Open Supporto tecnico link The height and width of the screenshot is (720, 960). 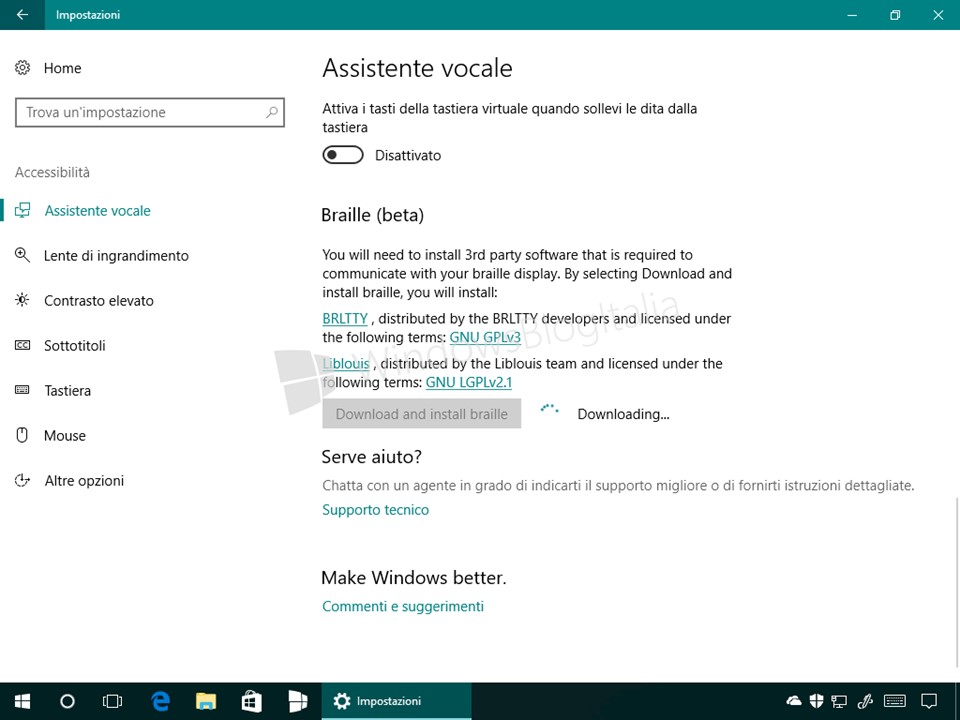[x=375, y=509]
